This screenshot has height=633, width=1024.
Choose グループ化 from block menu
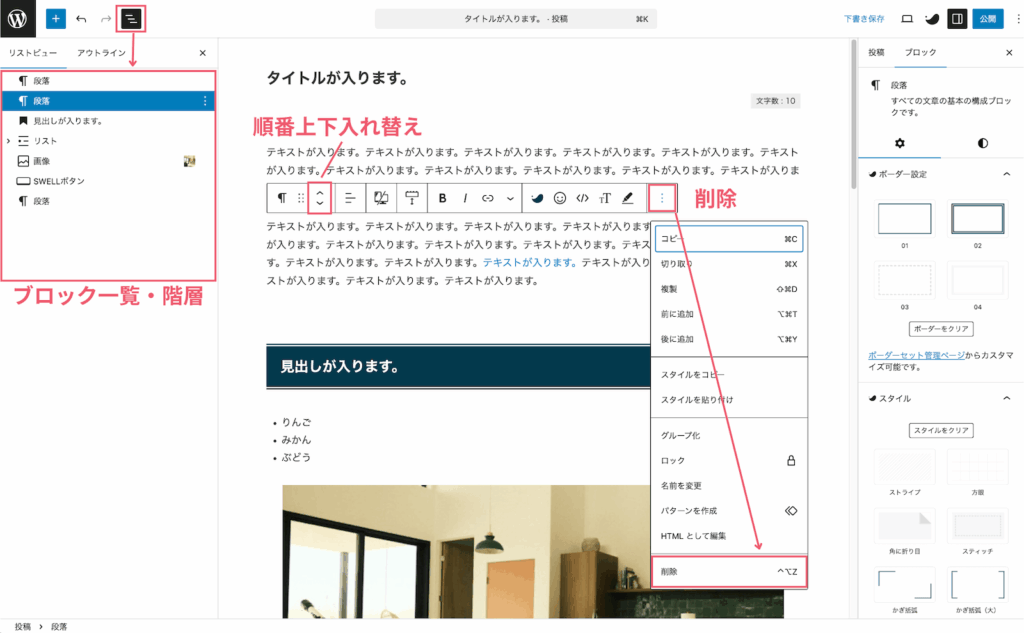coord(729,435)
